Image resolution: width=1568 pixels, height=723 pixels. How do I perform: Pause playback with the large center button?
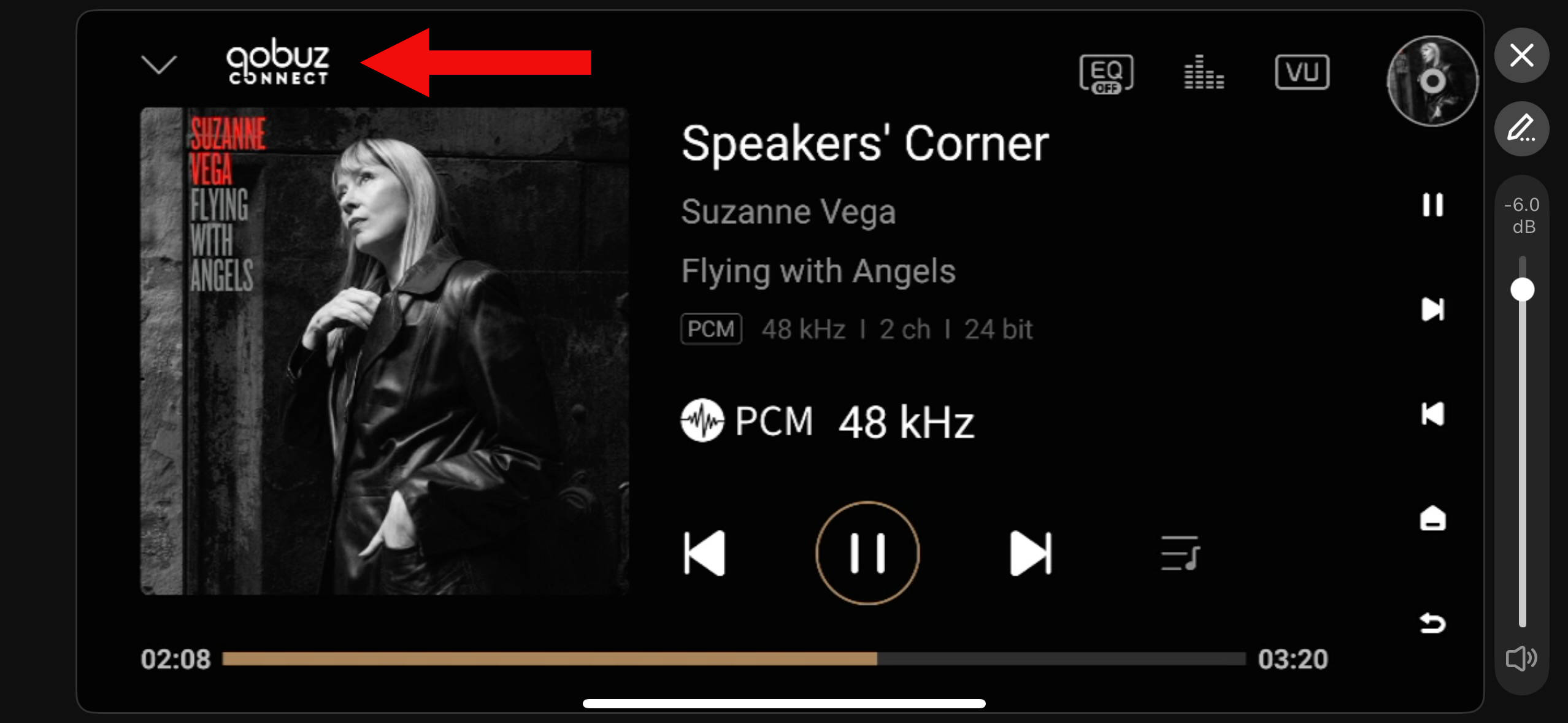tap(867, 553)
